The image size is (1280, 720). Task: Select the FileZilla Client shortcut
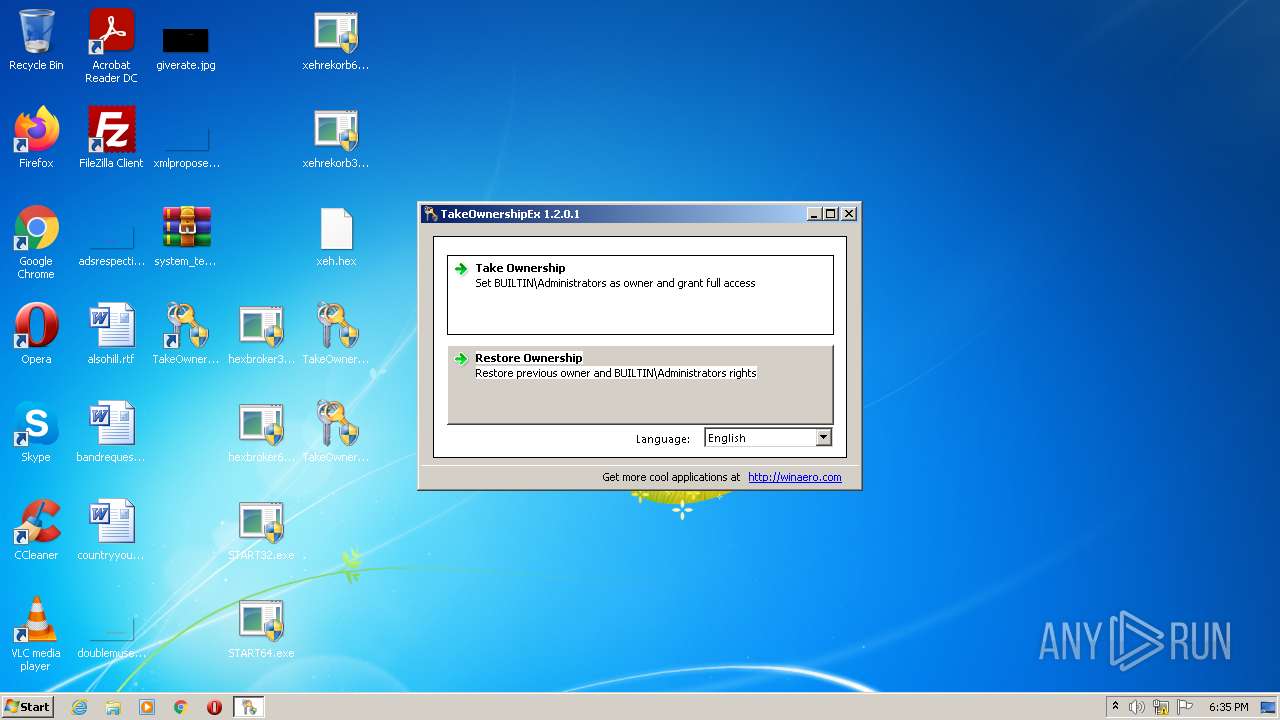pyautogui.click(x=111, y=138)
